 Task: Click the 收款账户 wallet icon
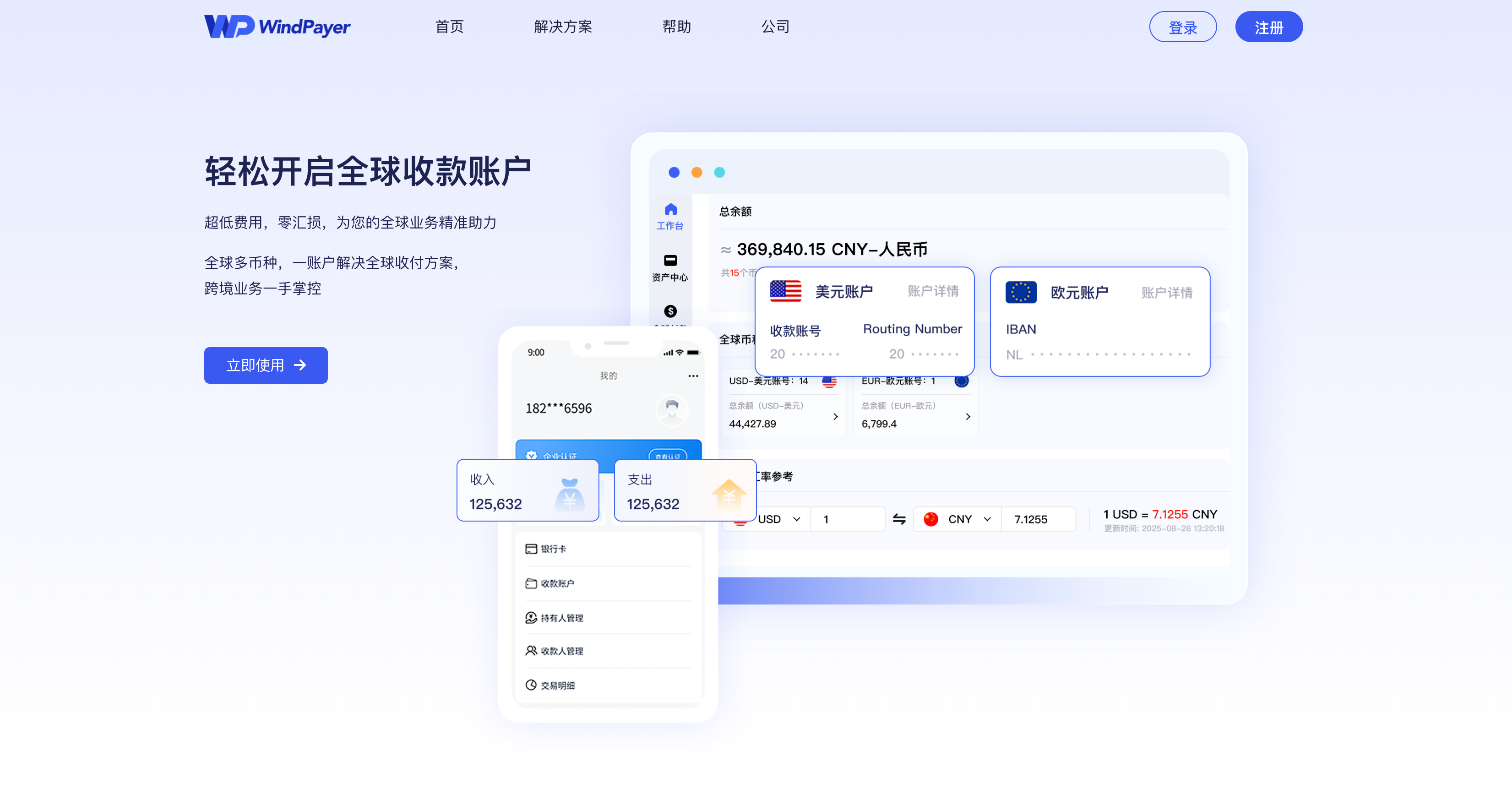pos(531,583)
